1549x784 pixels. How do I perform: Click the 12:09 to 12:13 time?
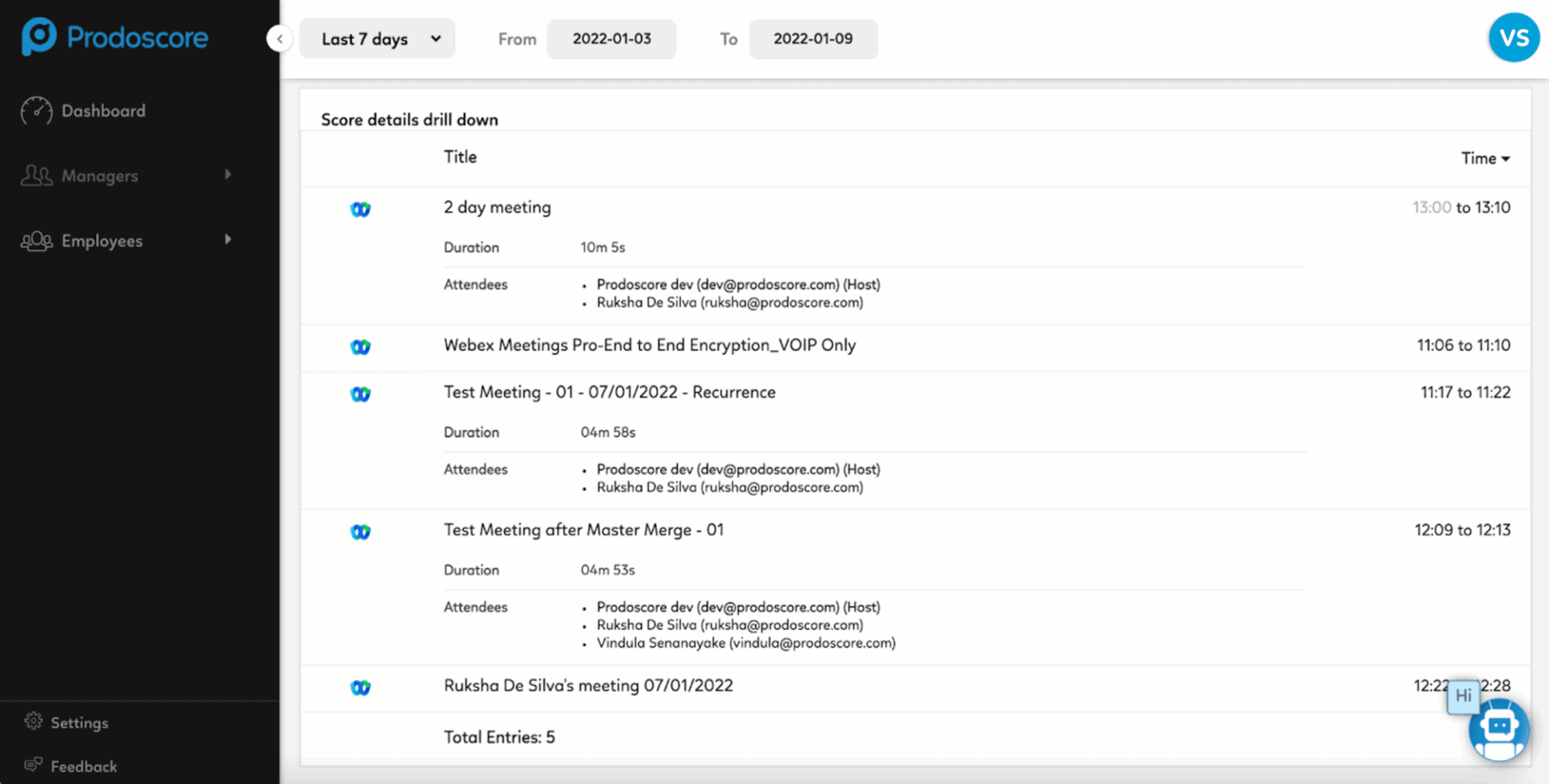(1462, 530)
